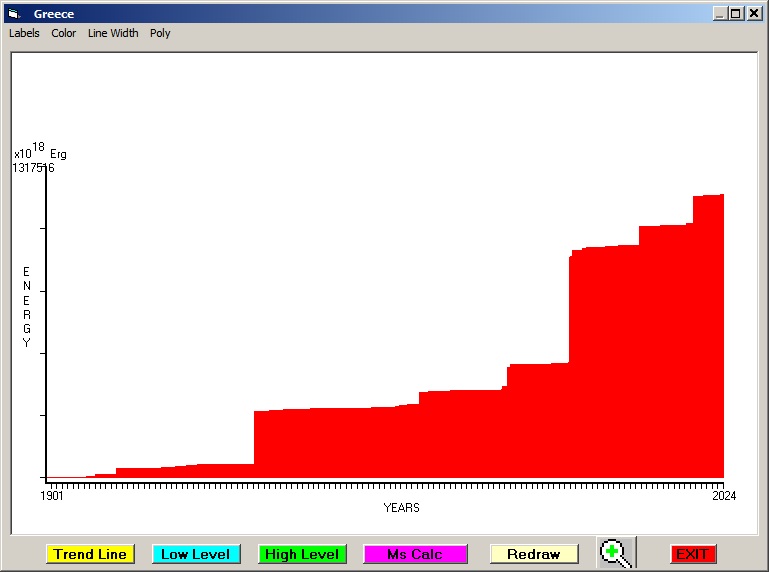Click the 2024 end year label
Screen dimensions: 769x572
click(723, 496)
